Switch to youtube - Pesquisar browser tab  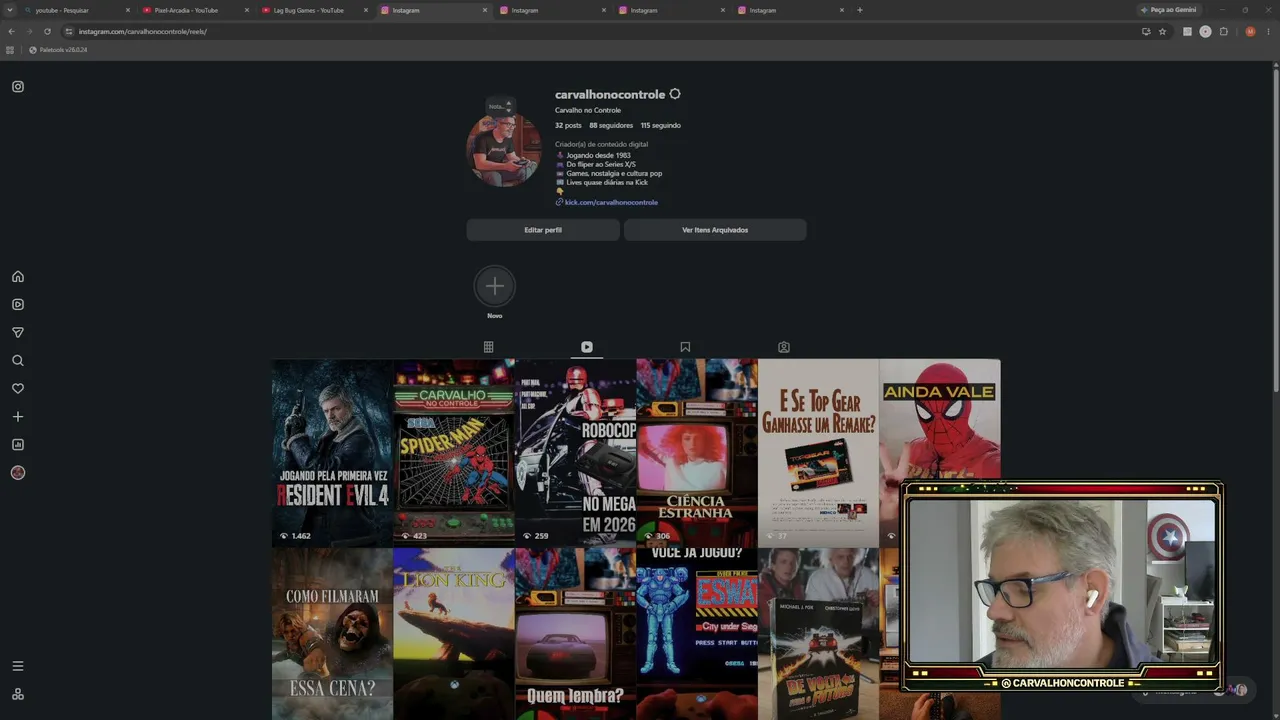click(75, 10)
